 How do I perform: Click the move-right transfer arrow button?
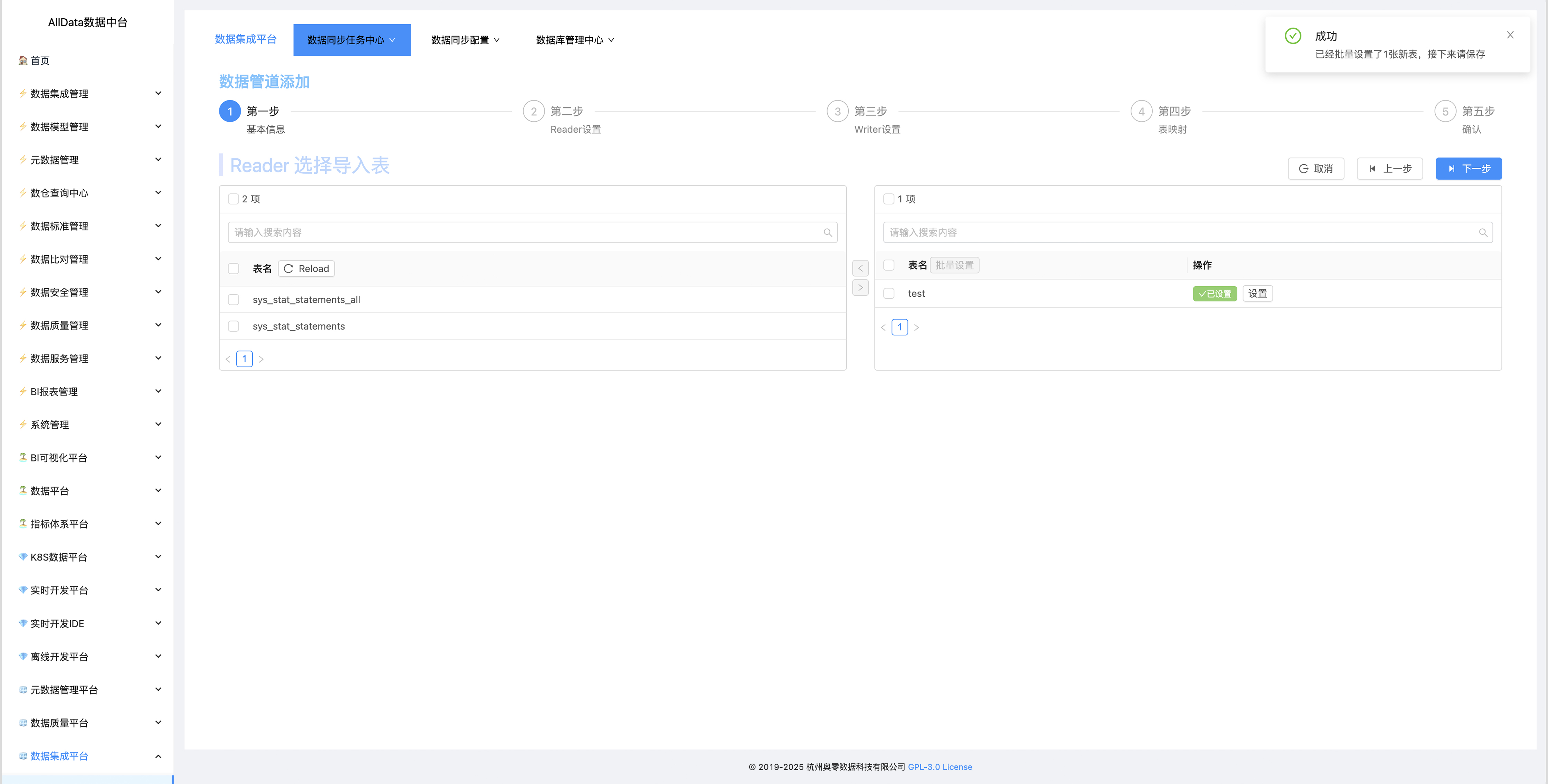coord(860,288)
